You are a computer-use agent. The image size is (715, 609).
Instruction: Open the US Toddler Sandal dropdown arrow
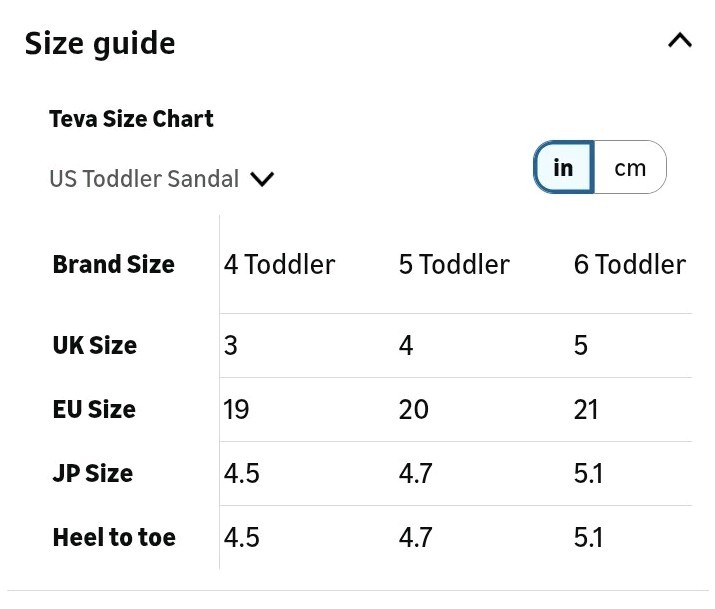(x=262, y=179)
